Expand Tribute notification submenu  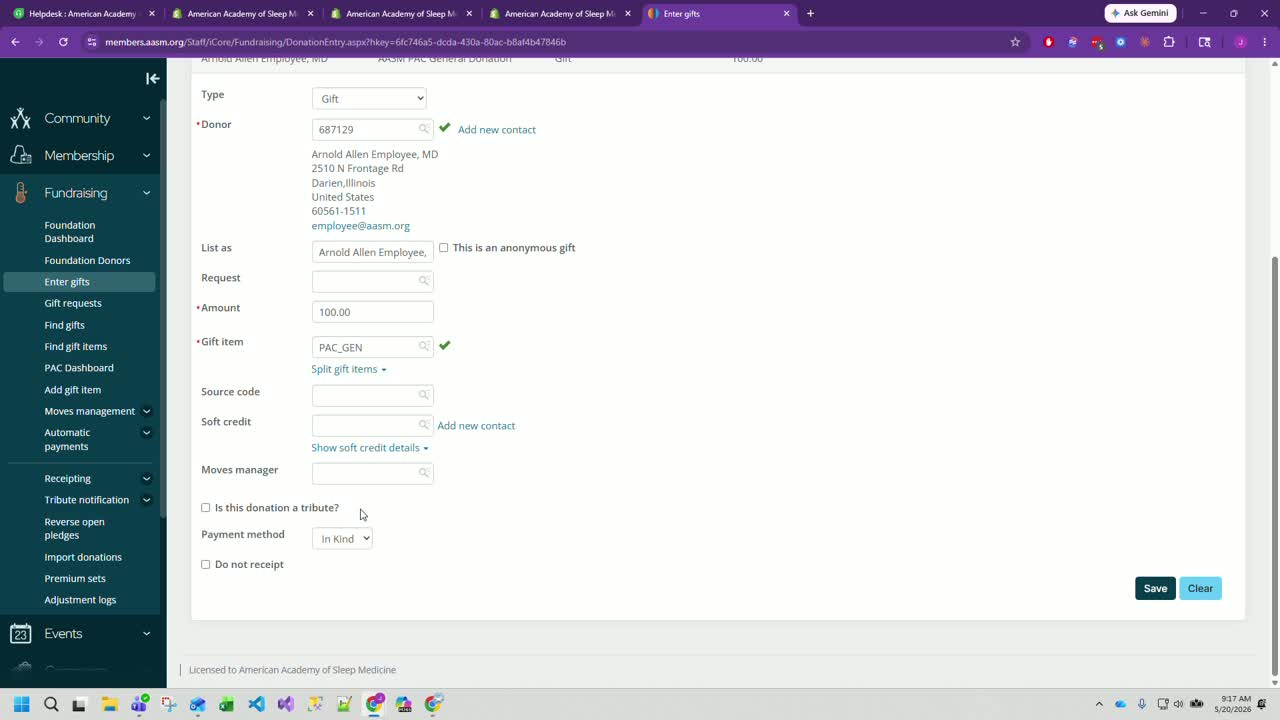pos(146,500)
